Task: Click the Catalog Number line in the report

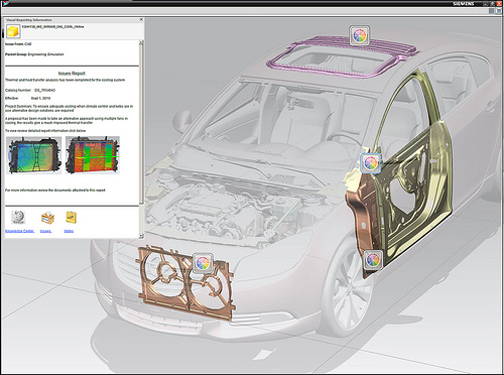Action: (30, 90)
